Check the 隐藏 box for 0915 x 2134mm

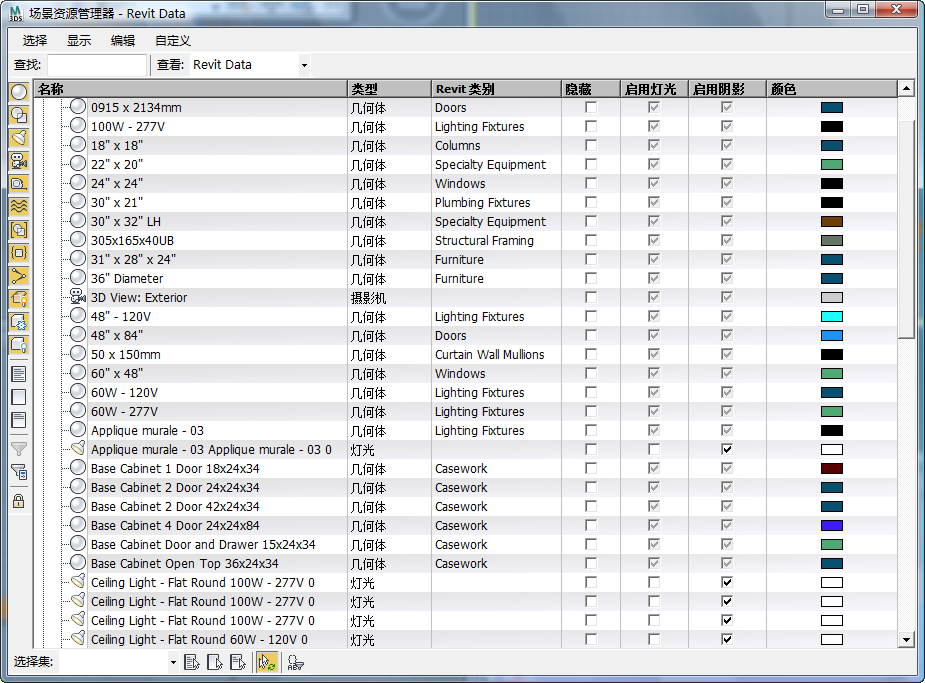(591, 107)
